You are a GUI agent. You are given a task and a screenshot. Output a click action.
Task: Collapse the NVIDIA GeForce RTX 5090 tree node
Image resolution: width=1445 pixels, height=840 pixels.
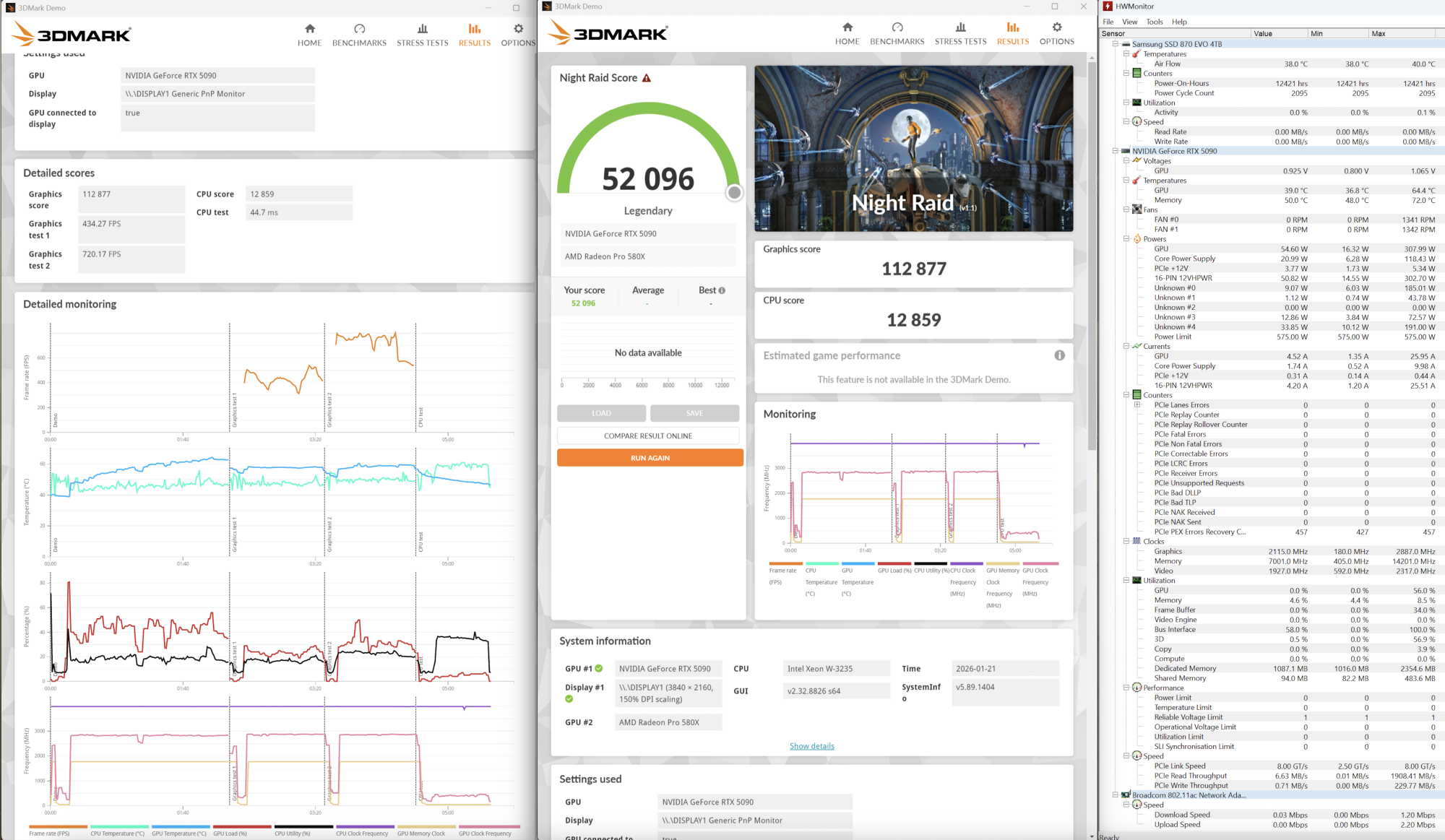click(1116, 151)
